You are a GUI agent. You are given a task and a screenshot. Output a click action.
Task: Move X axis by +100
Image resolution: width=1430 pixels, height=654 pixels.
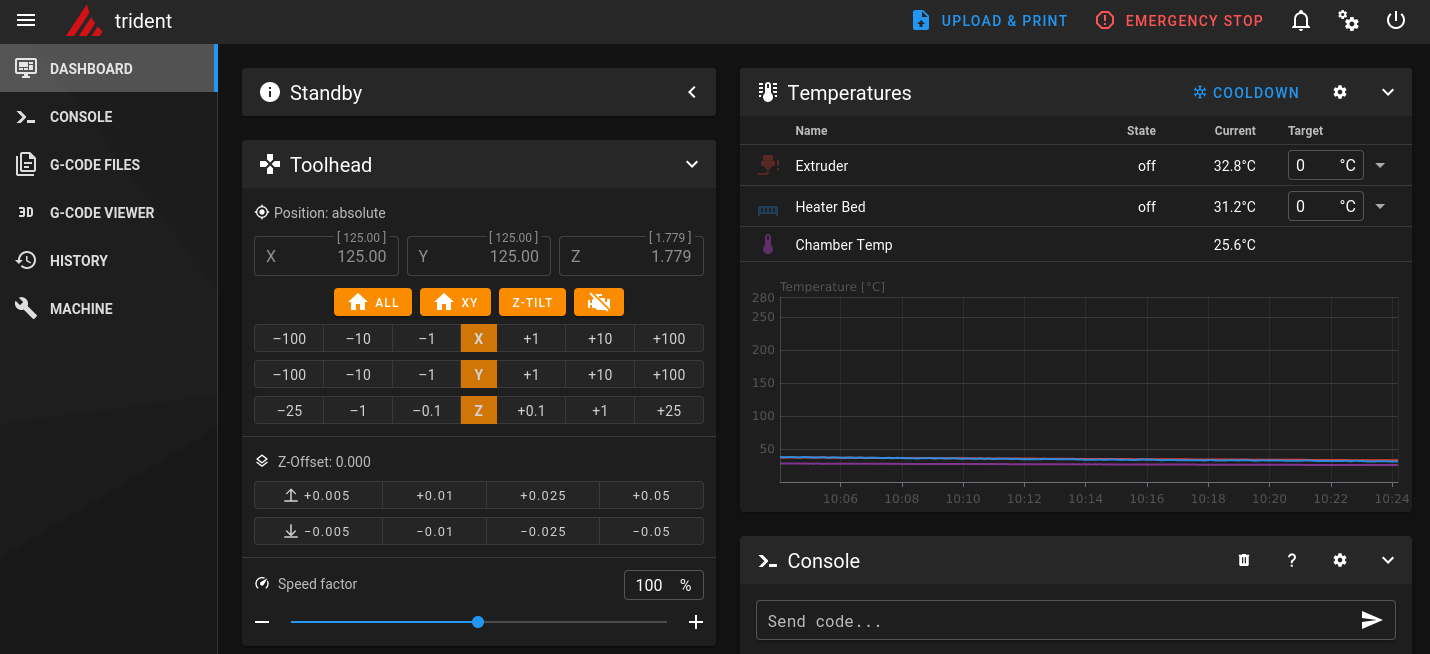click(x=669, y=338)
